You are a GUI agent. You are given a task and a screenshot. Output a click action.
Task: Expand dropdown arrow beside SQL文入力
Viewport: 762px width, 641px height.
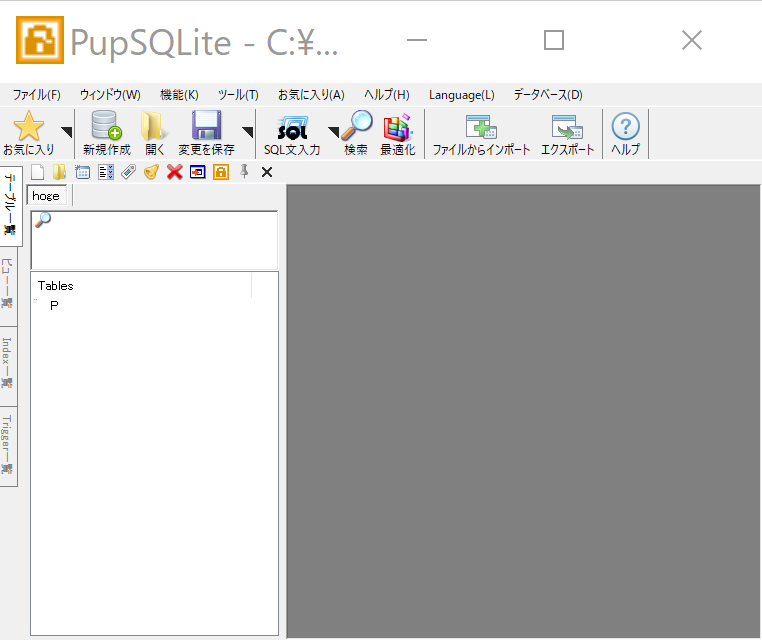(x=333, y=132)
